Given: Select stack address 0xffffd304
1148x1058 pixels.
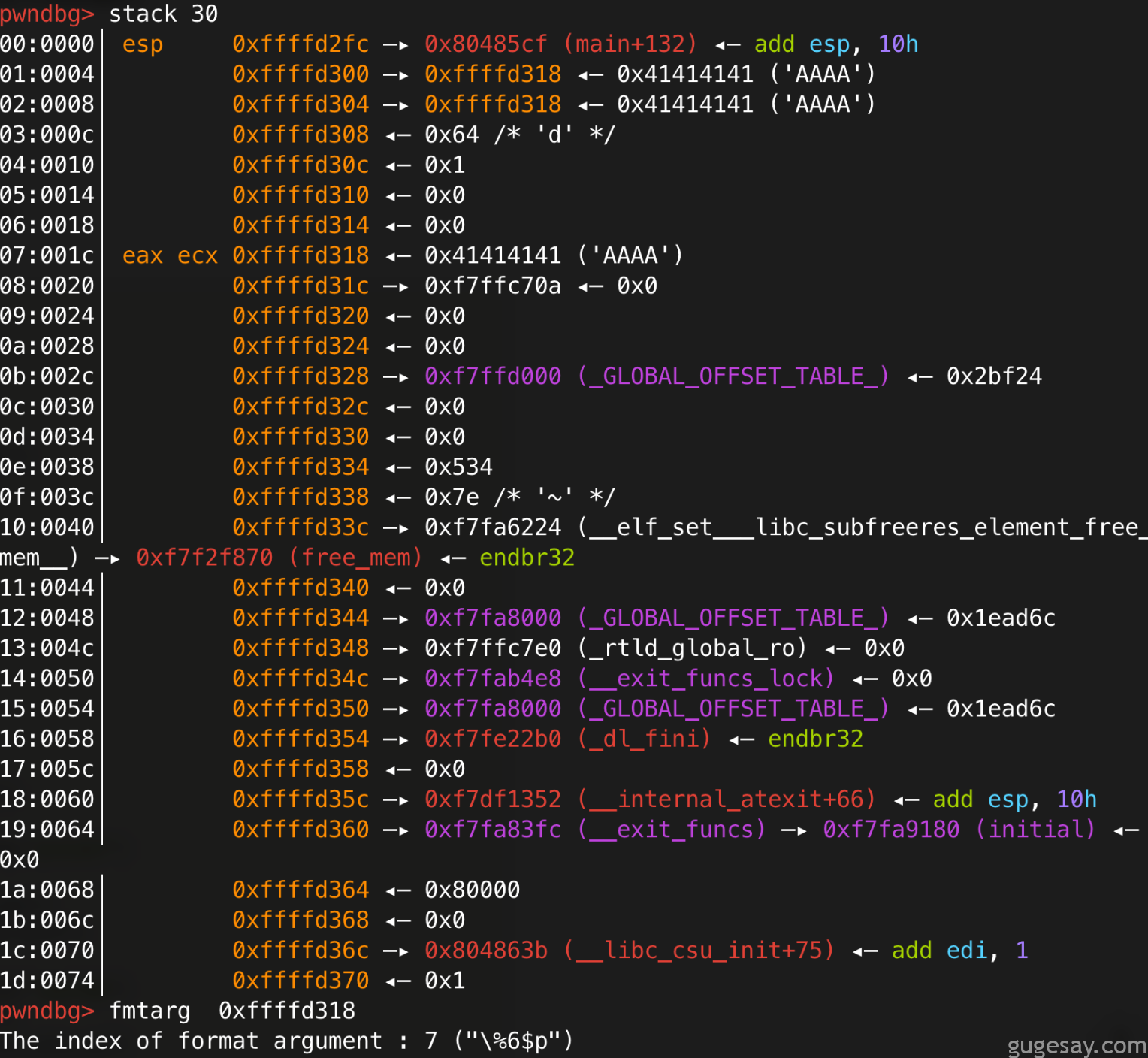Looking at the screenshot, I should pyautogui.click(x=301, y=104).
